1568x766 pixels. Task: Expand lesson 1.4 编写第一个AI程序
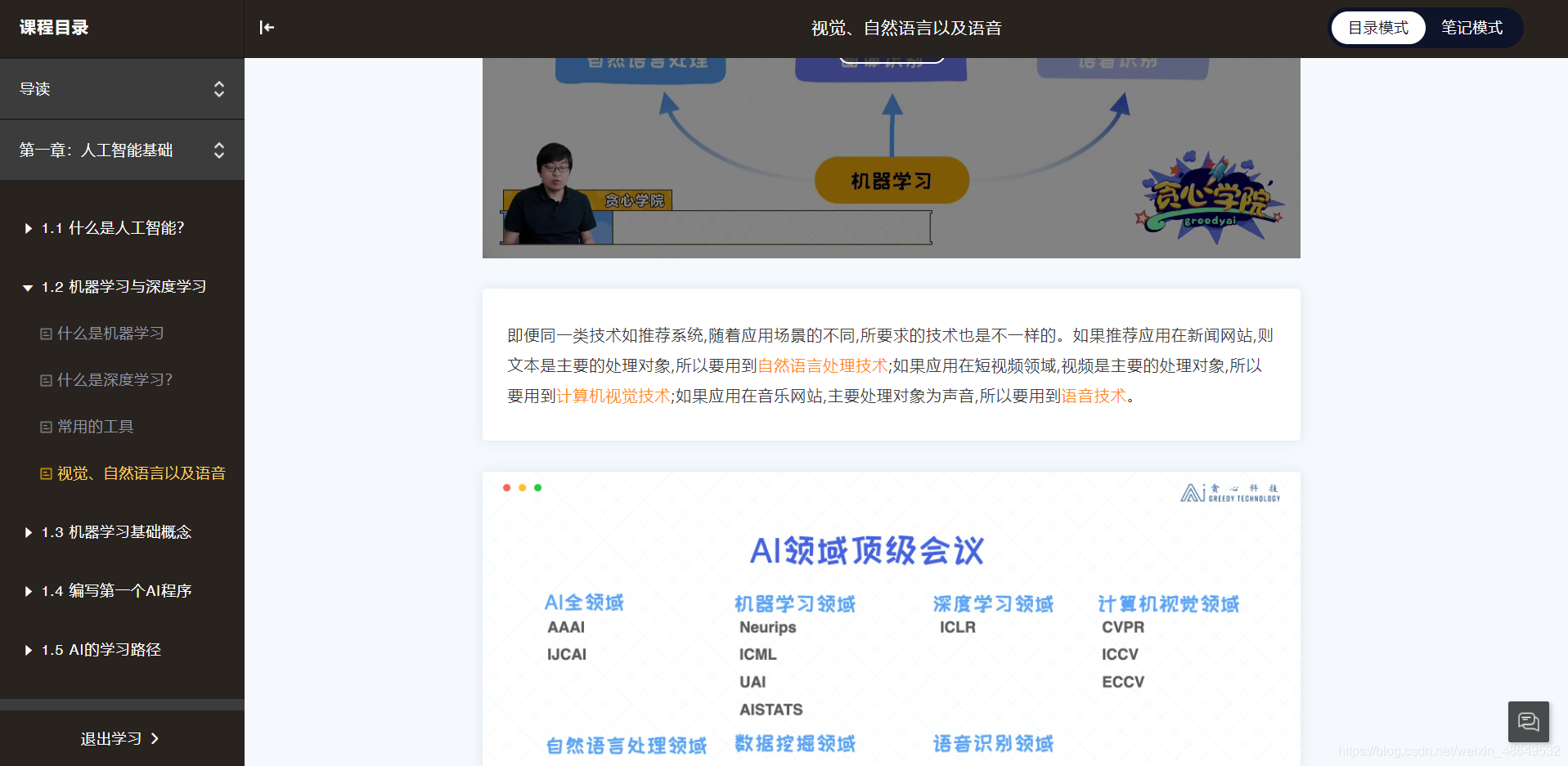click(x=27, y=591)
